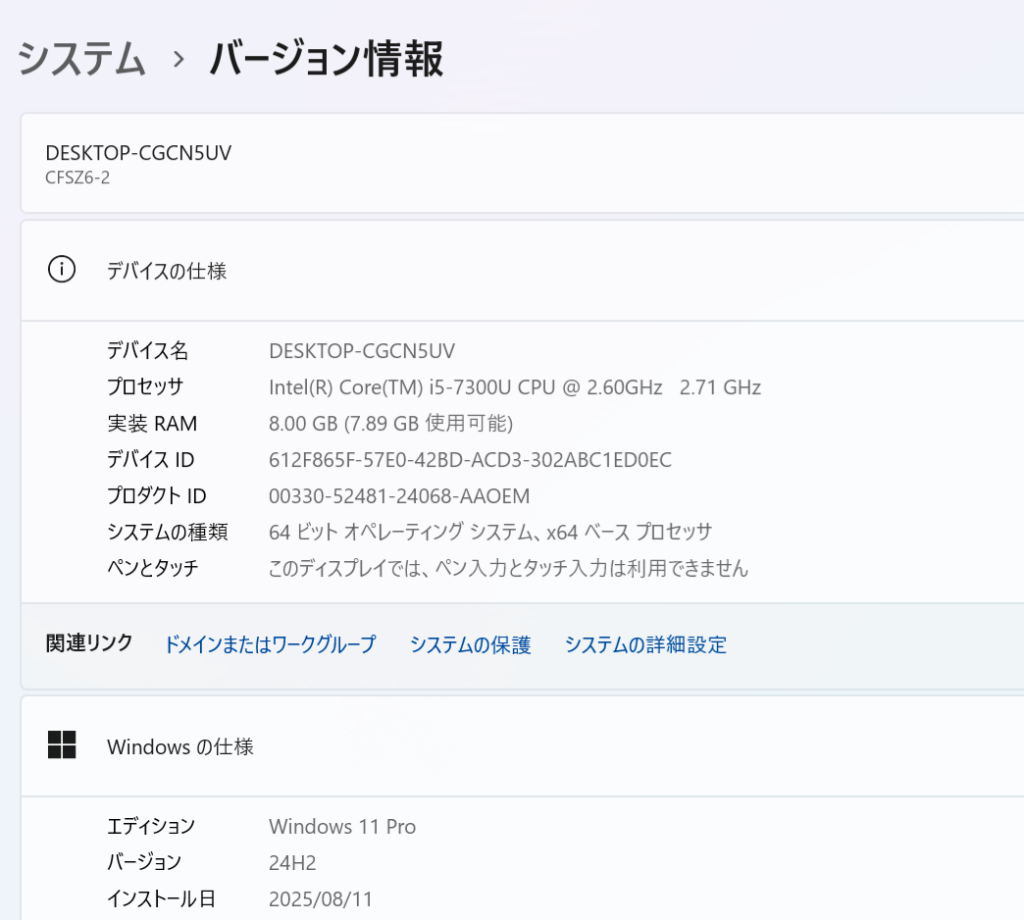Viewport: 1024px width, 920px height.
Task: Select エディション value Windows 11 Pro
Action: 342,827
